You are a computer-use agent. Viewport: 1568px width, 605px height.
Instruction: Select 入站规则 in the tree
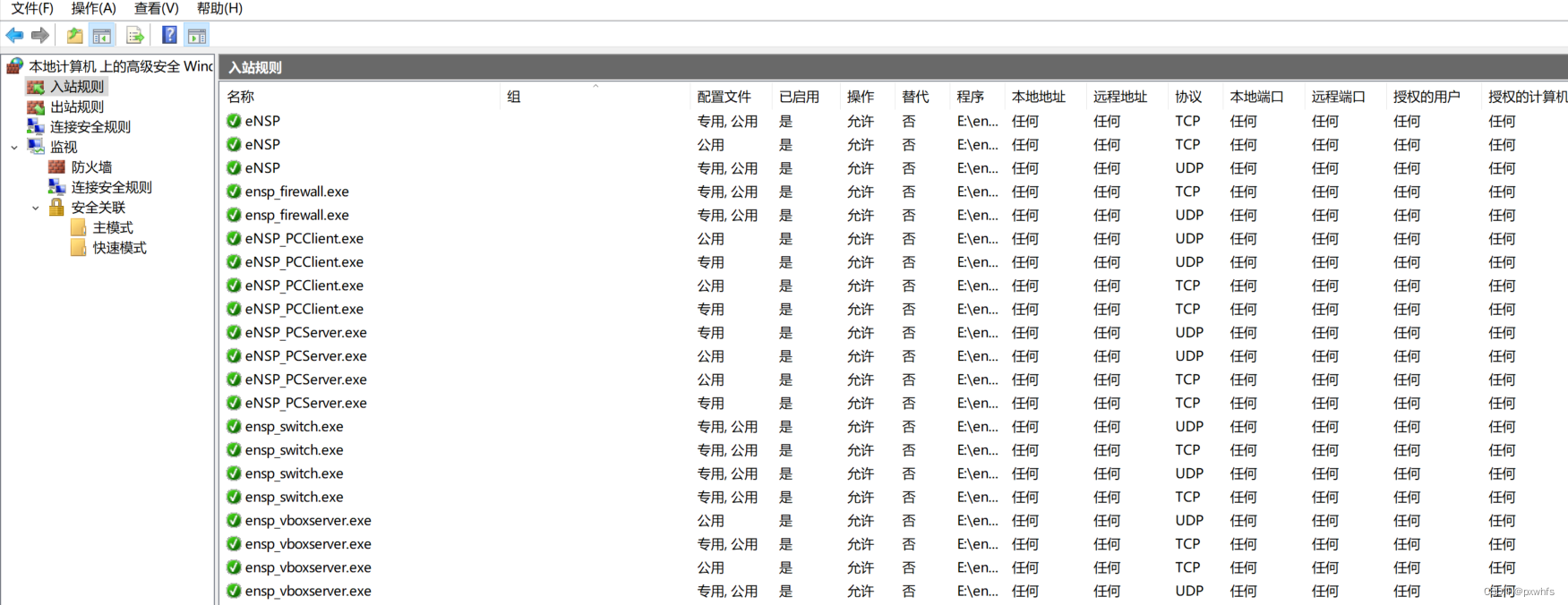pos(77,87)
